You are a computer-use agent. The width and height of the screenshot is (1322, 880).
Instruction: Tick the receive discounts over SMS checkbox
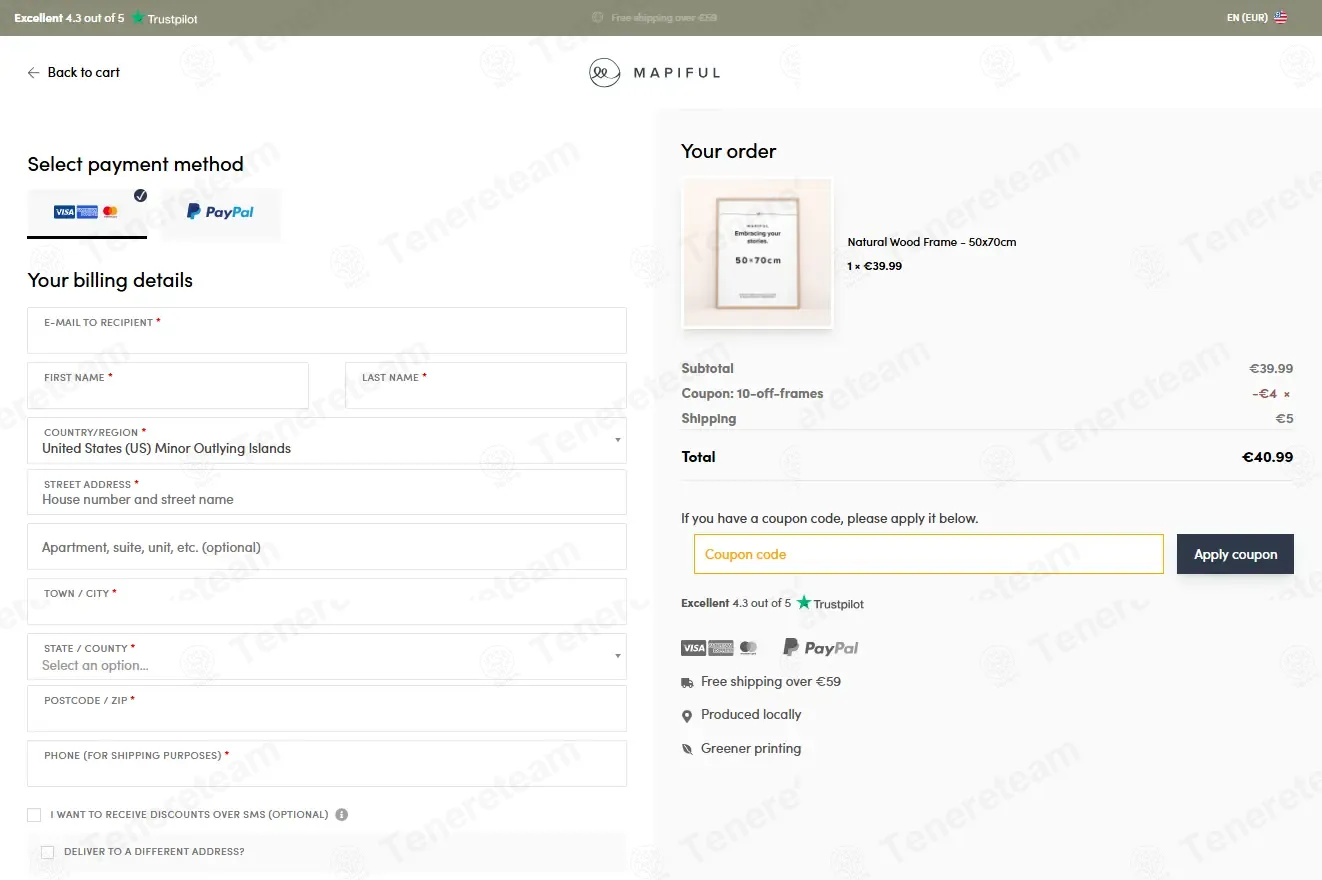tap(34, 815)
